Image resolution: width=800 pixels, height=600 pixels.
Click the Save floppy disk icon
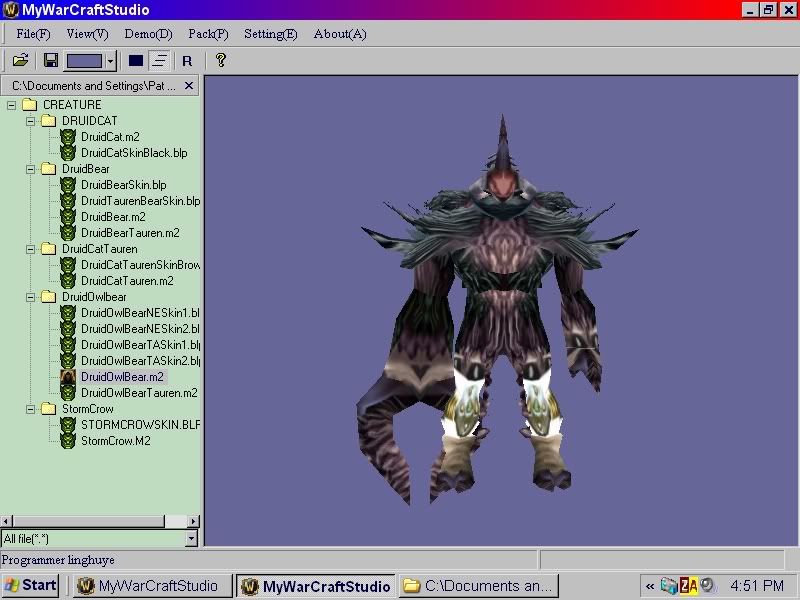pos(51,61)
